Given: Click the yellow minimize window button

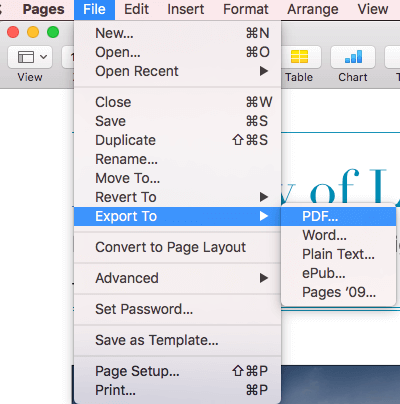Looking at the screenshot, I should [33, 32].
